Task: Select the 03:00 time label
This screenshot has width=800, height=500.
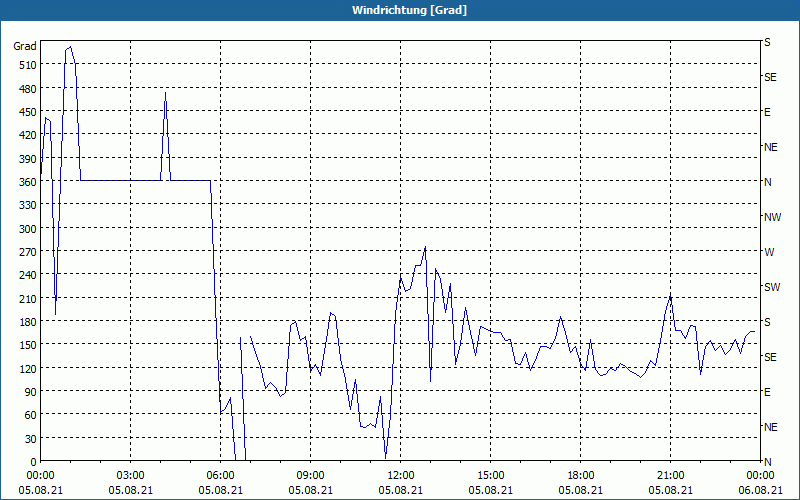Action: click(131, 476)
